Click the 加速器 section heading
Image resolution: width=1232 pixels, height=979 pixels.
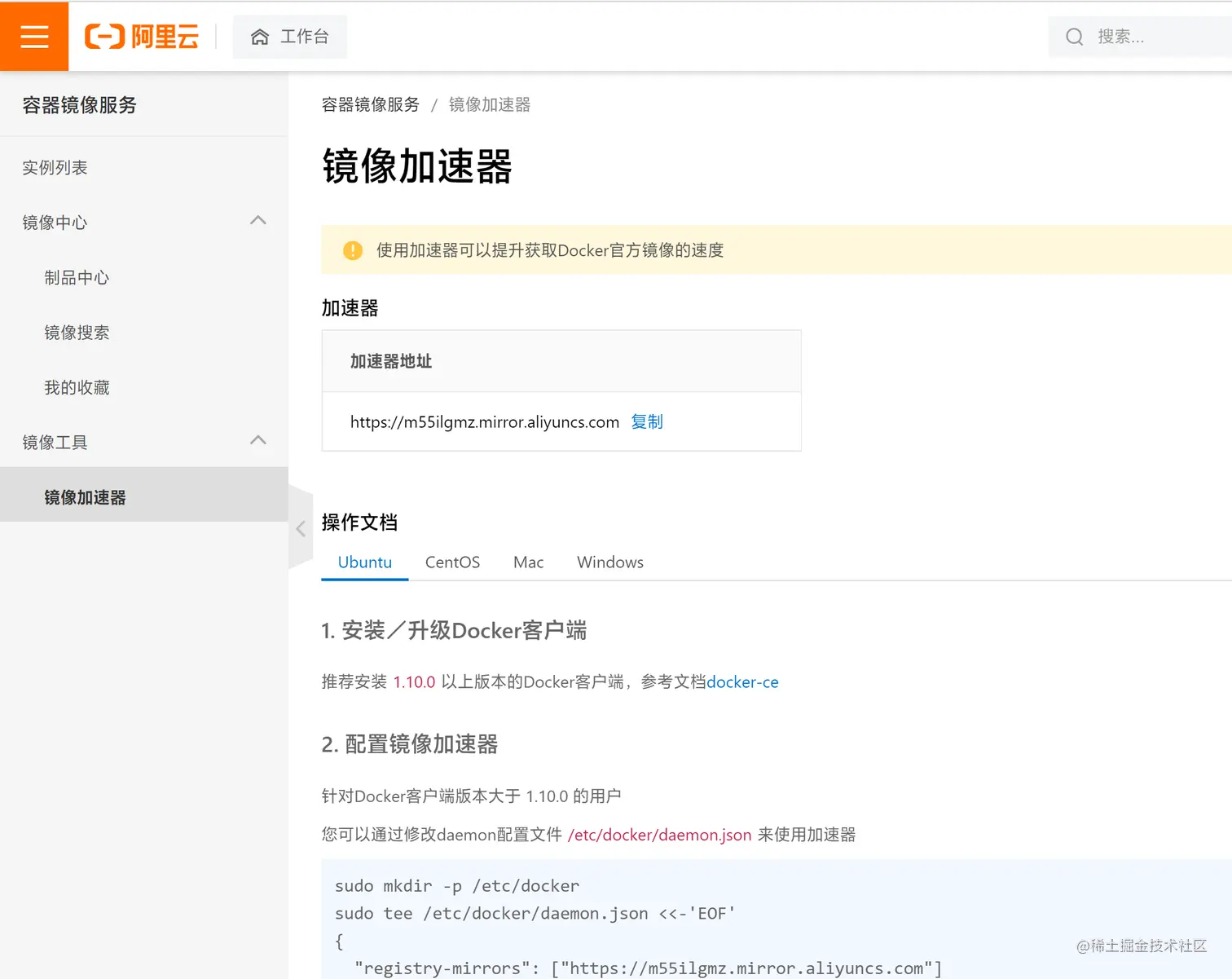pos(350,308)
